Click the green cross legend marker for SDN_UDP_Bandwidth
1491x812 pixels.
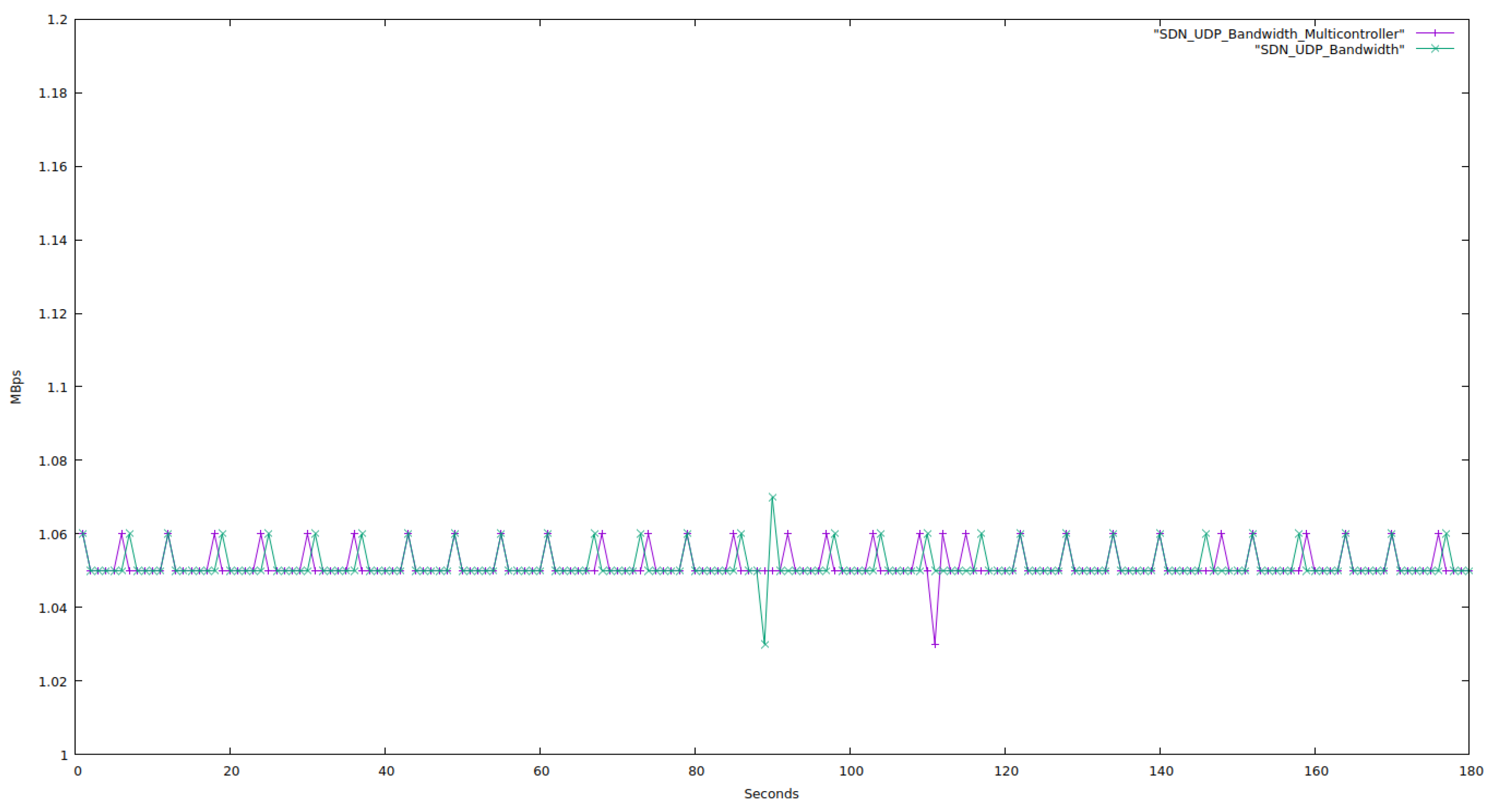coord(1434,48)
